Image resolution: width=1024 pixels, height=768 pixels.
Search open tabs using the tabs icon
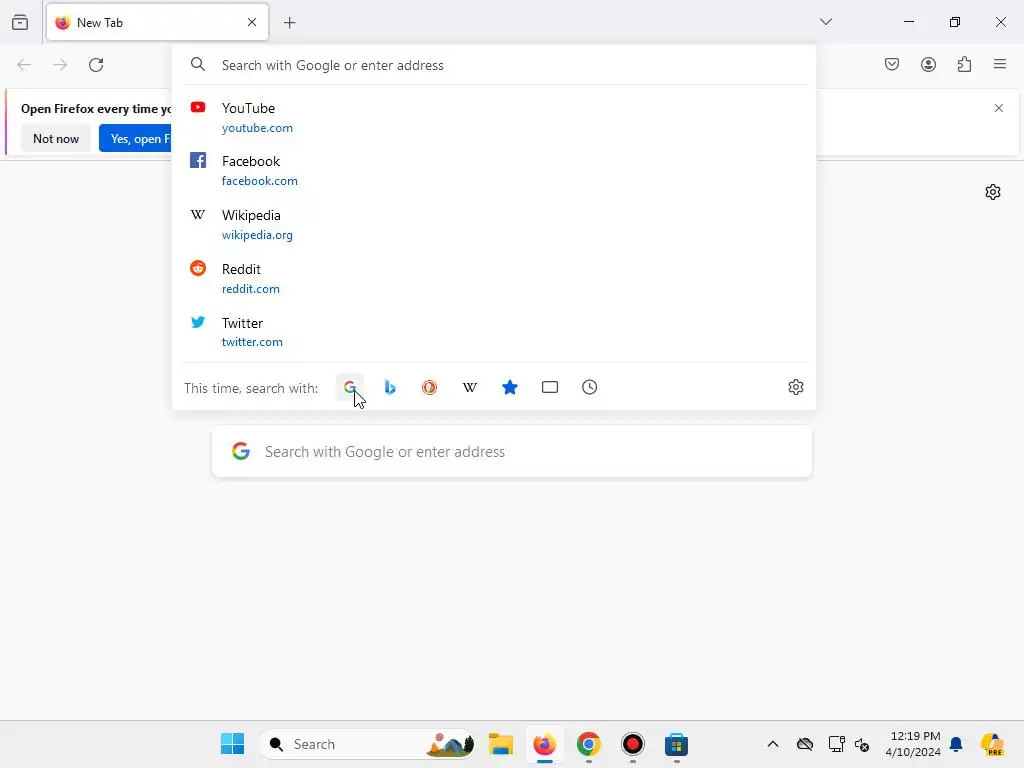pos(550,387)
